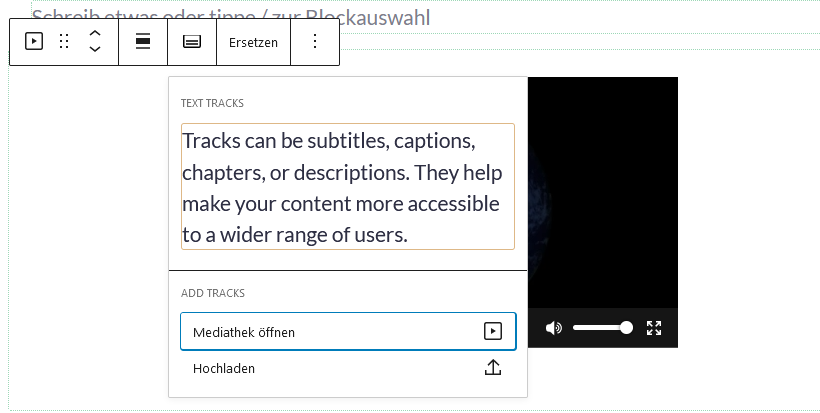The width and height of the screenshot is (820, 413).
Task: Open the block alignment options
Action: (x=143, y=42)
